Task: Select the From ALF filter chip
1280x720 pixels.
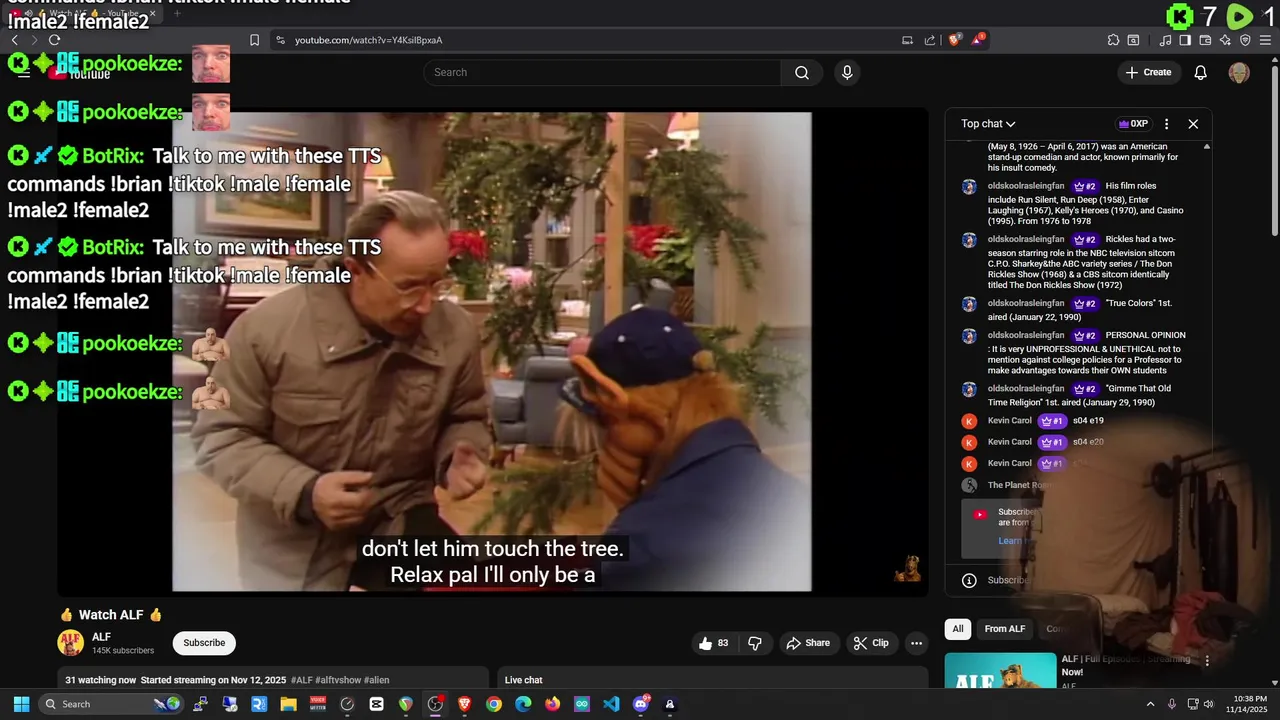Action: click(1005, 629)
